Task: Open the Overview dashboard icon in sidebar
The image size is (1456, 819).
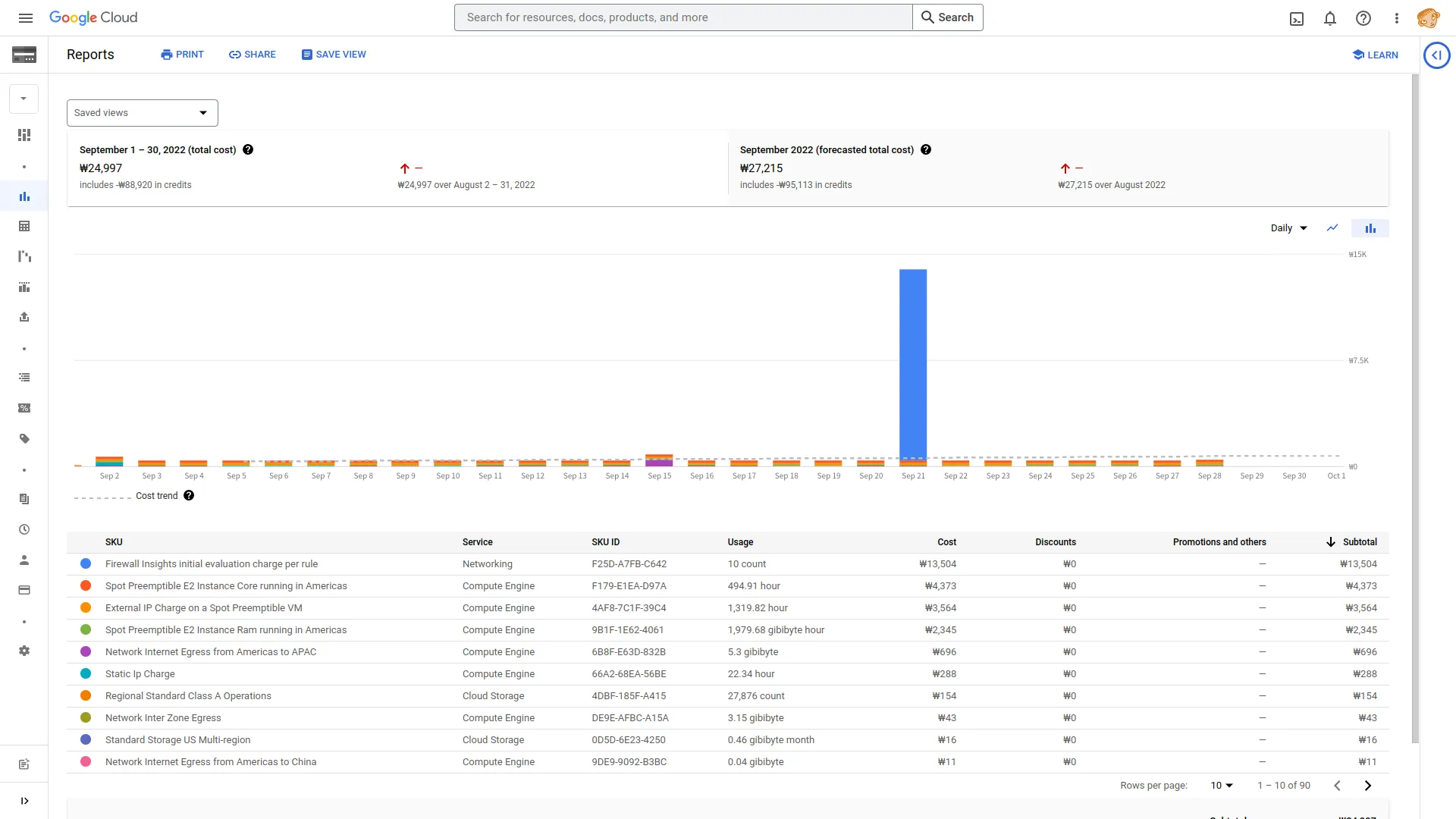Action: tap(24, 135)
